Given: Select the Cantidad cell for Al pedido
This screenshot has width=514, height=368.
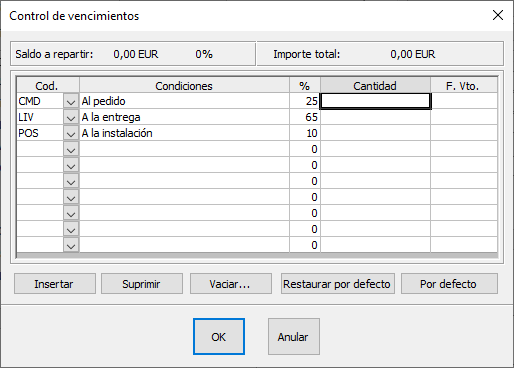Looking at the screenshot, I should [375, 101].
